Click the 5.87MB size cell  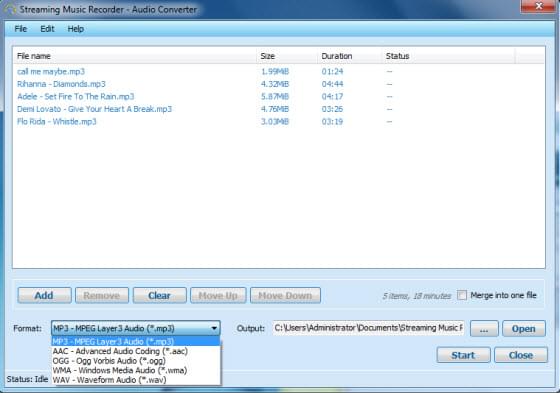(x=275, y=96)
